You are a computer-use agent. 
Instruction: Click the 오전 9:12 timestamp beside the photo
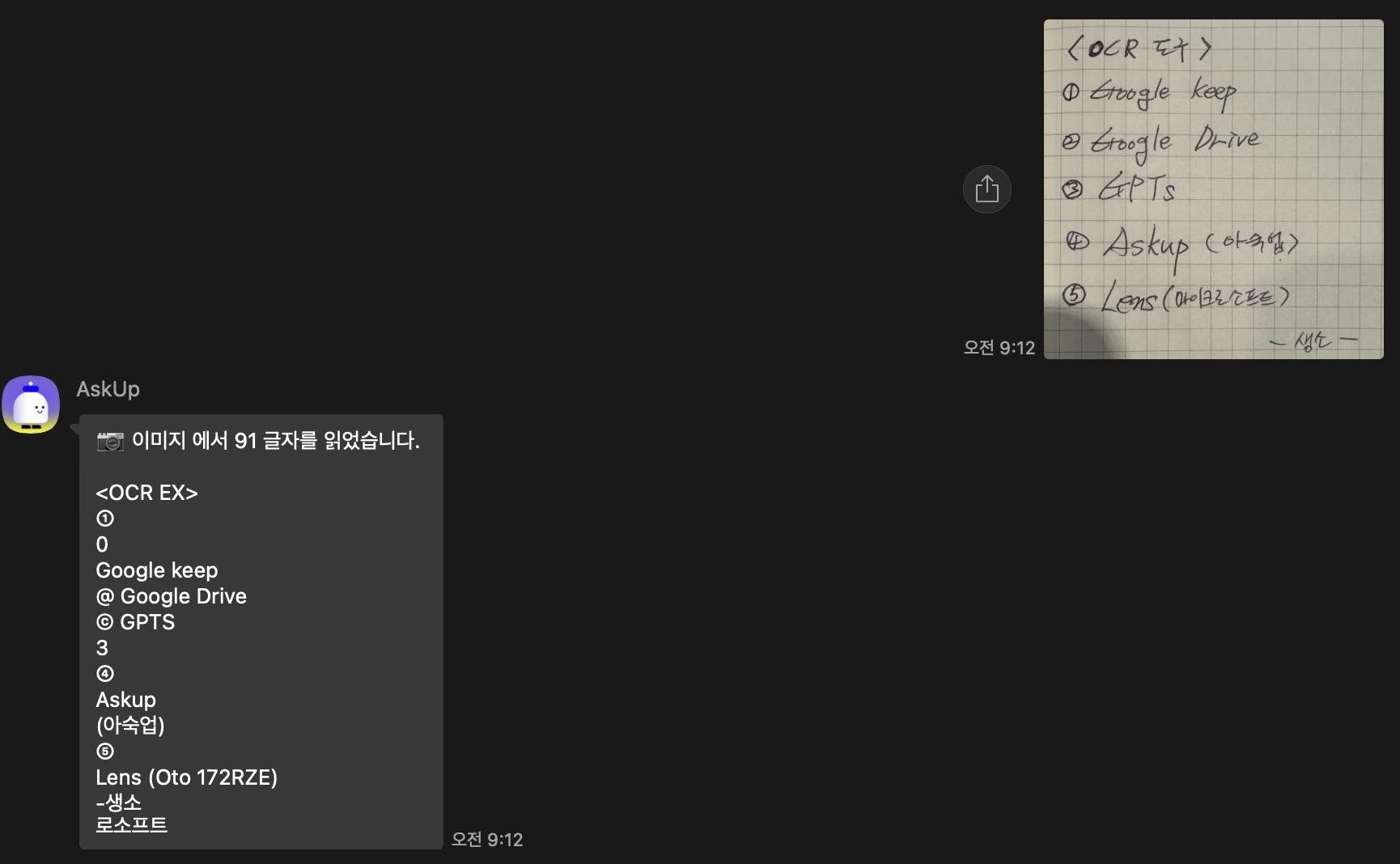point(999,348)
